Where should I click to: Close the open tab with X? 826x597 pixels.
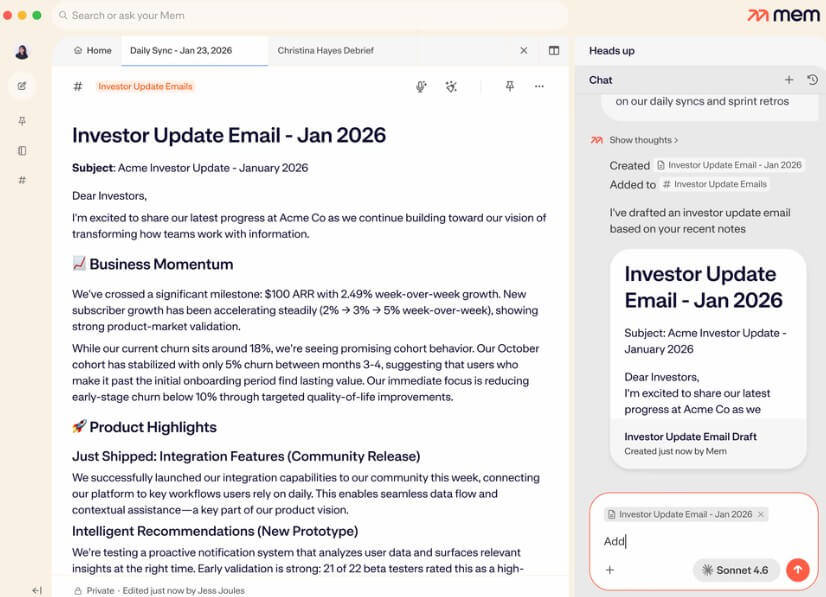524,51
